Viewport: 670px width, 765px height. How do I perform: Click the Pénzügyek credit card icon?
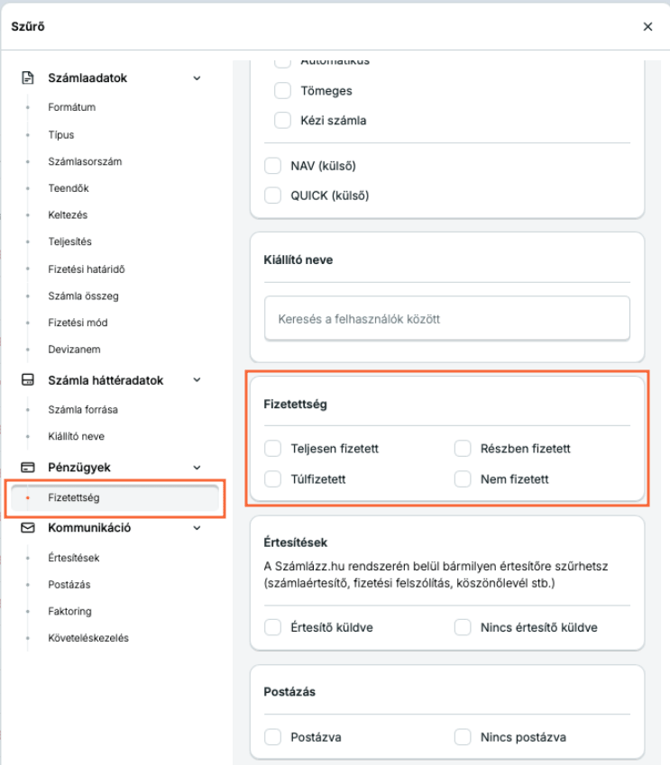click(28, 467)
